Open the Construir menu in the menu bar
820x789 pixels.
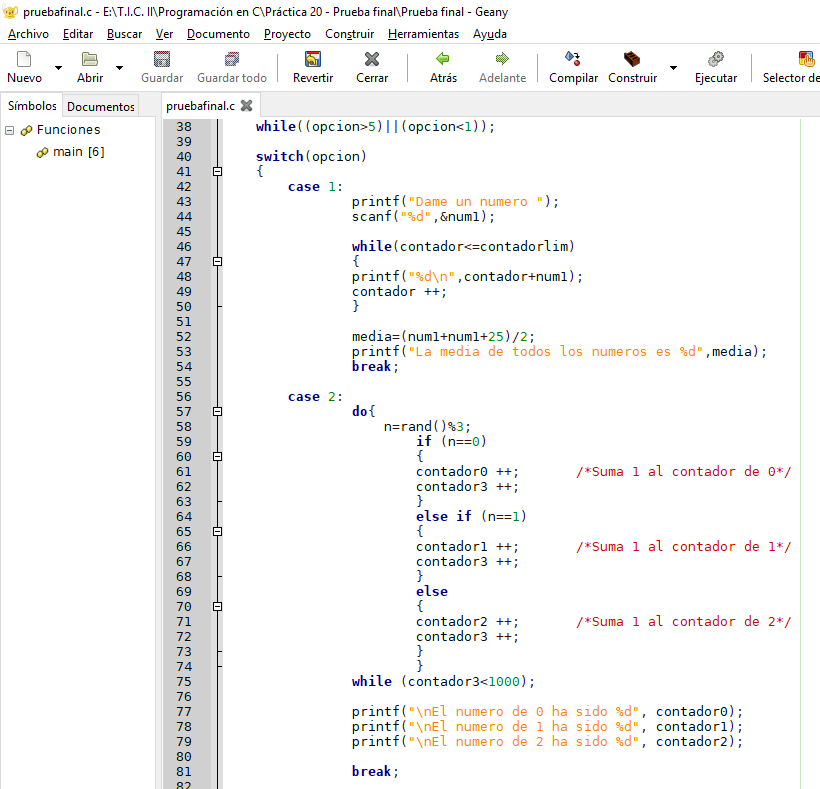click(x=349, y=34)
